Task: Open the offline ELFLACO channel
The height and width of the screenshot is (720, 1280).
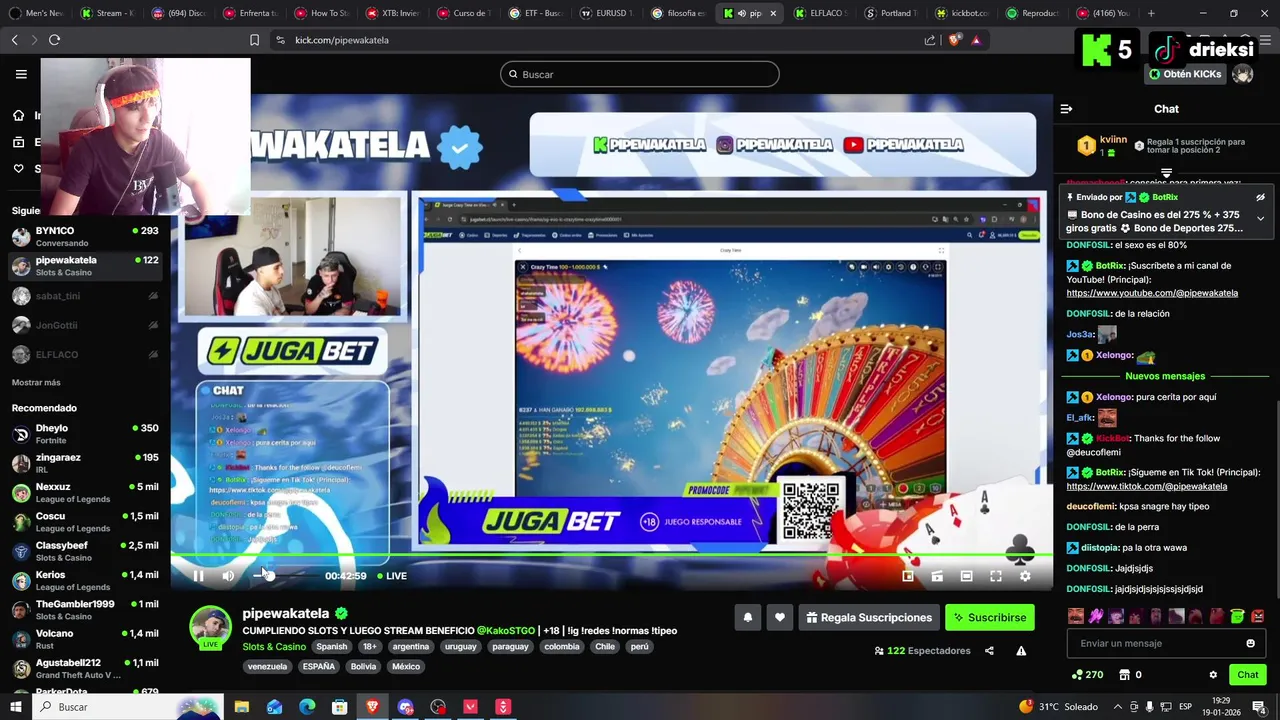Action: click(85, 354)
